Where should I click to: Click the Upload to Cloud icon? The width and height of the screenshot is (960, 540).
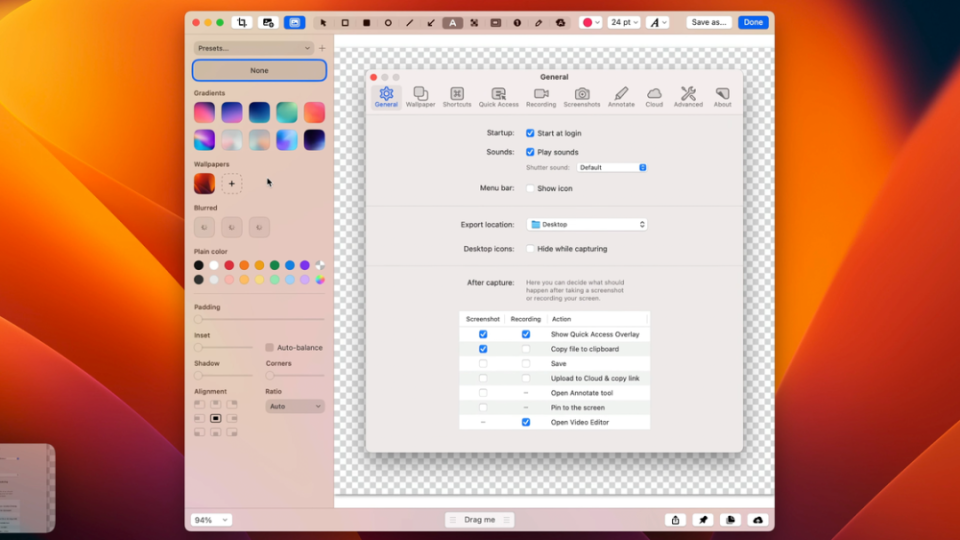[x=758, y=520]
